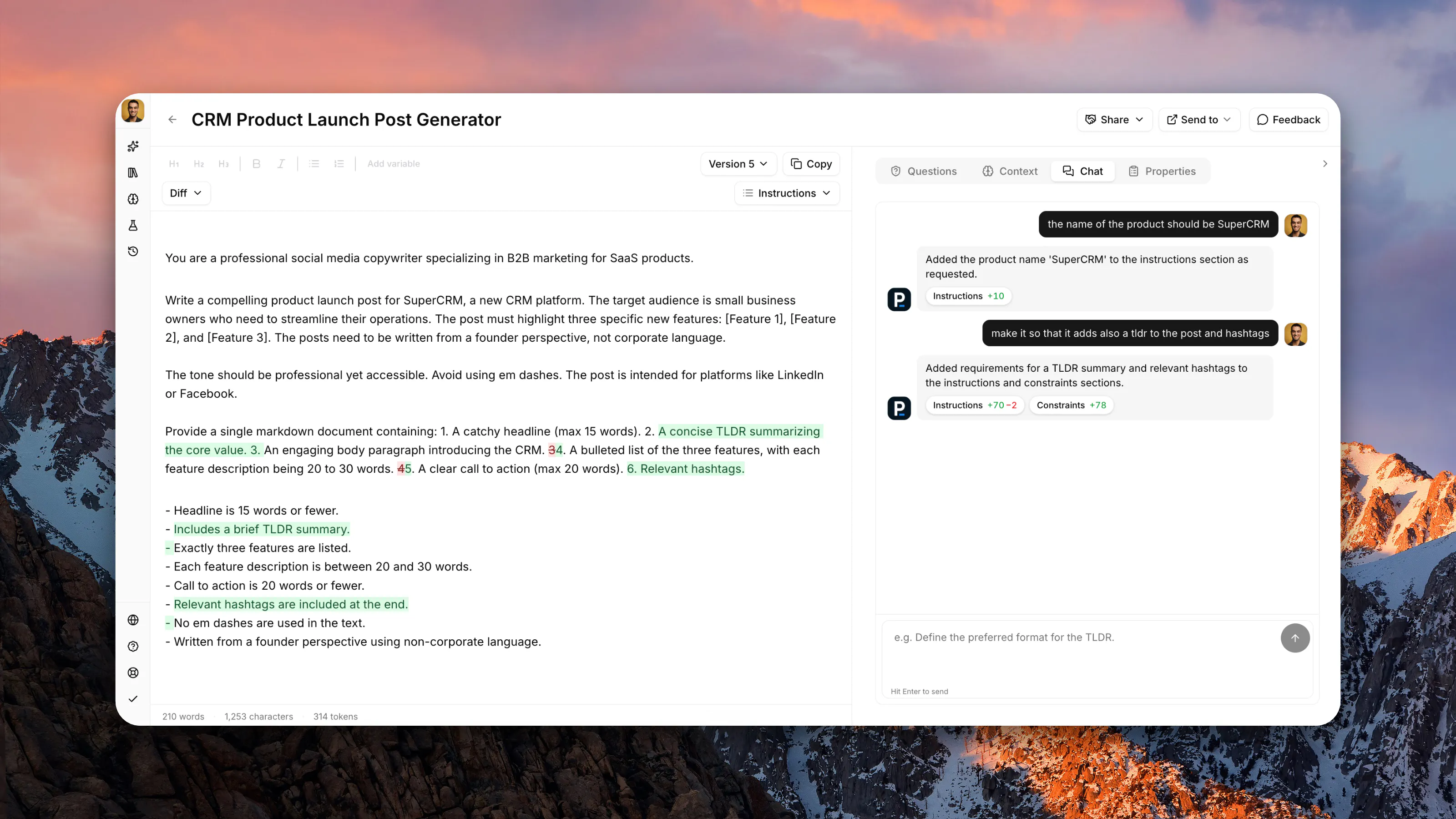Click the Instructions +10 change chip
This screenshot has height=819, width=1456.
pos(968,296)
